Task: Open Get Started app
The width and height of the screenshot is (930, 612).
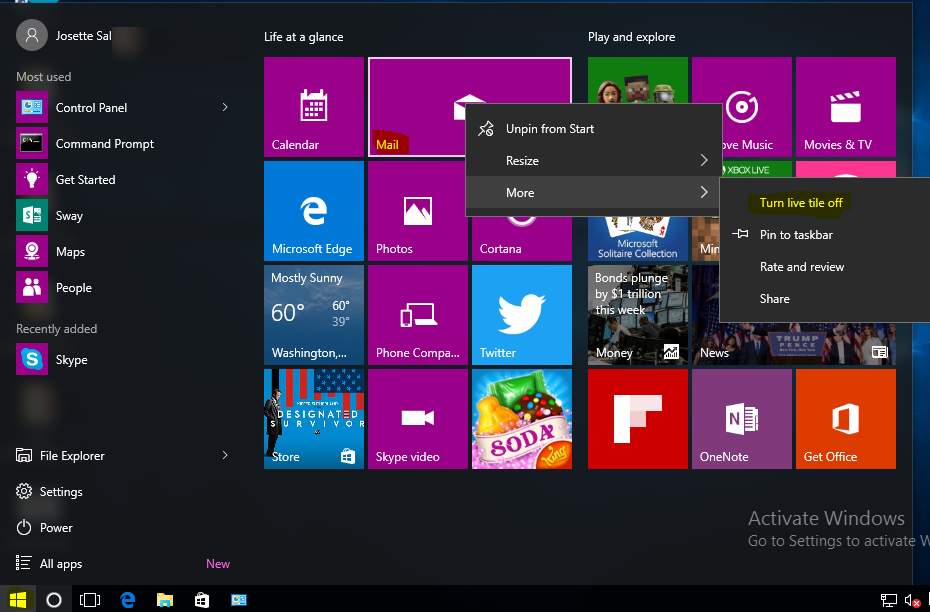Action: (123, 180)
